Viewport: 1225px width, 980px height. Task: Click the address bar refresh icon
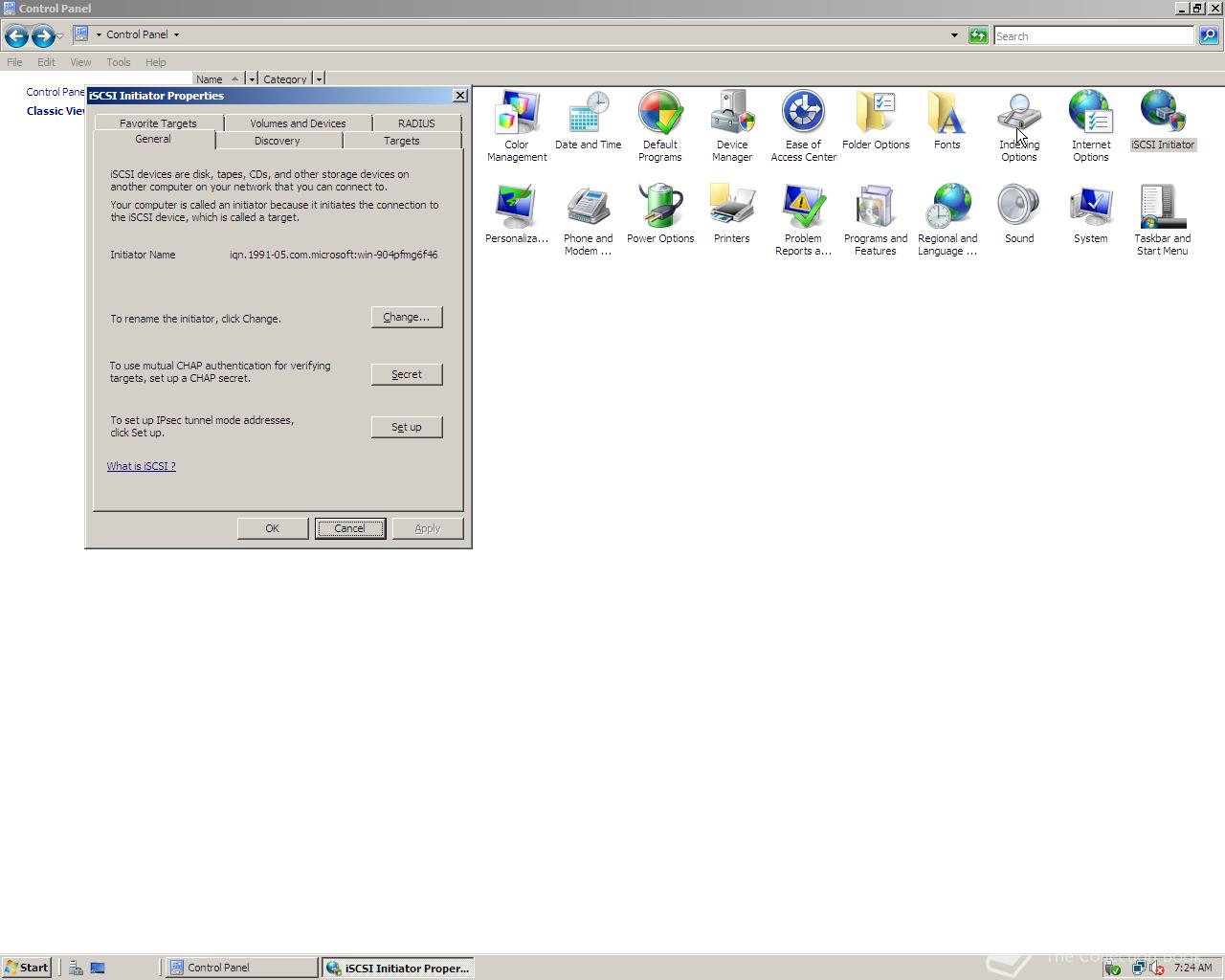click(x=977, y=35)
